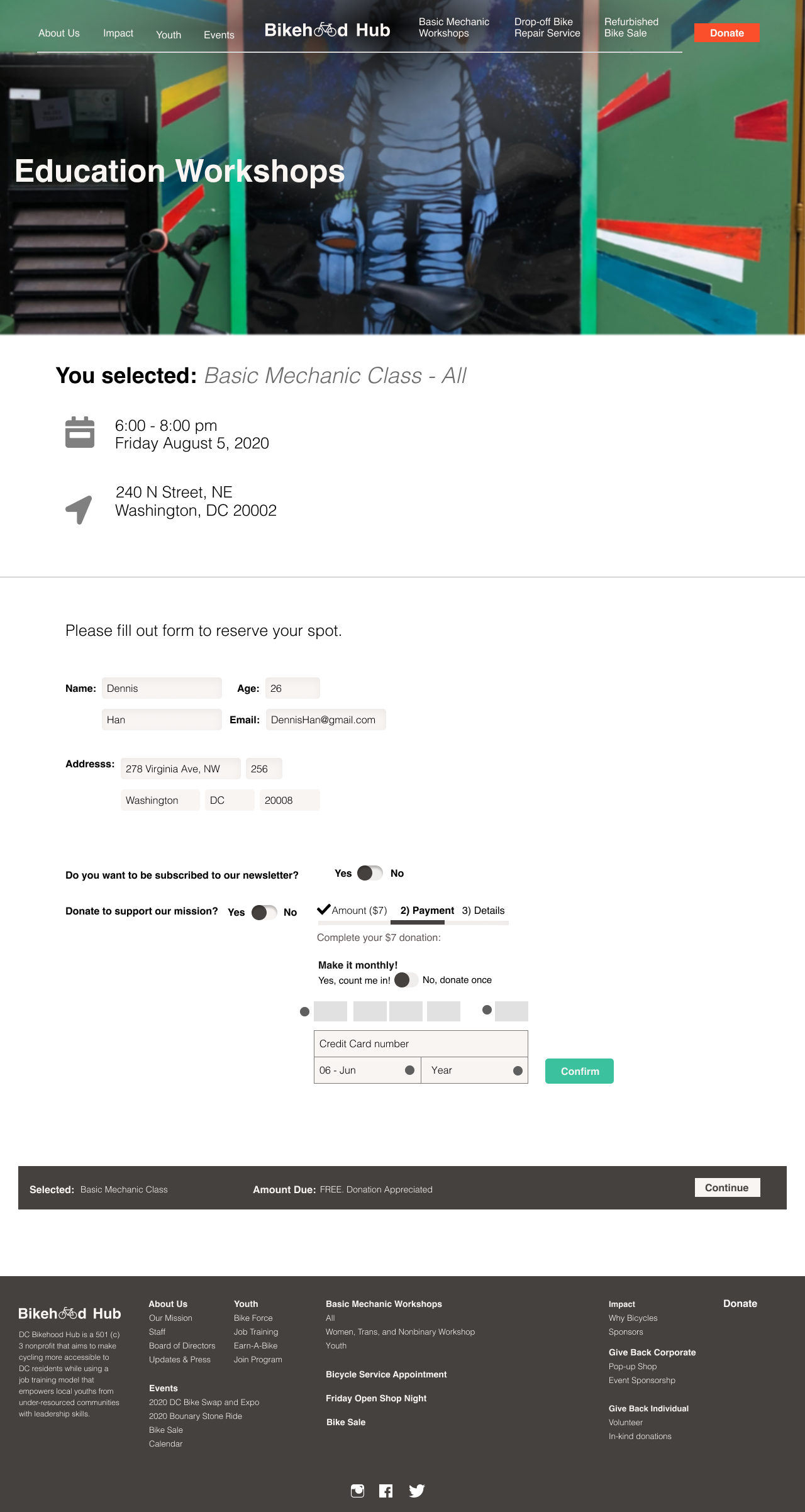Image resolution: width=805 pixels, height=1512 pixels.
Task: Open the Twitter icon in the footer
Action: [x=416, y=1491]
